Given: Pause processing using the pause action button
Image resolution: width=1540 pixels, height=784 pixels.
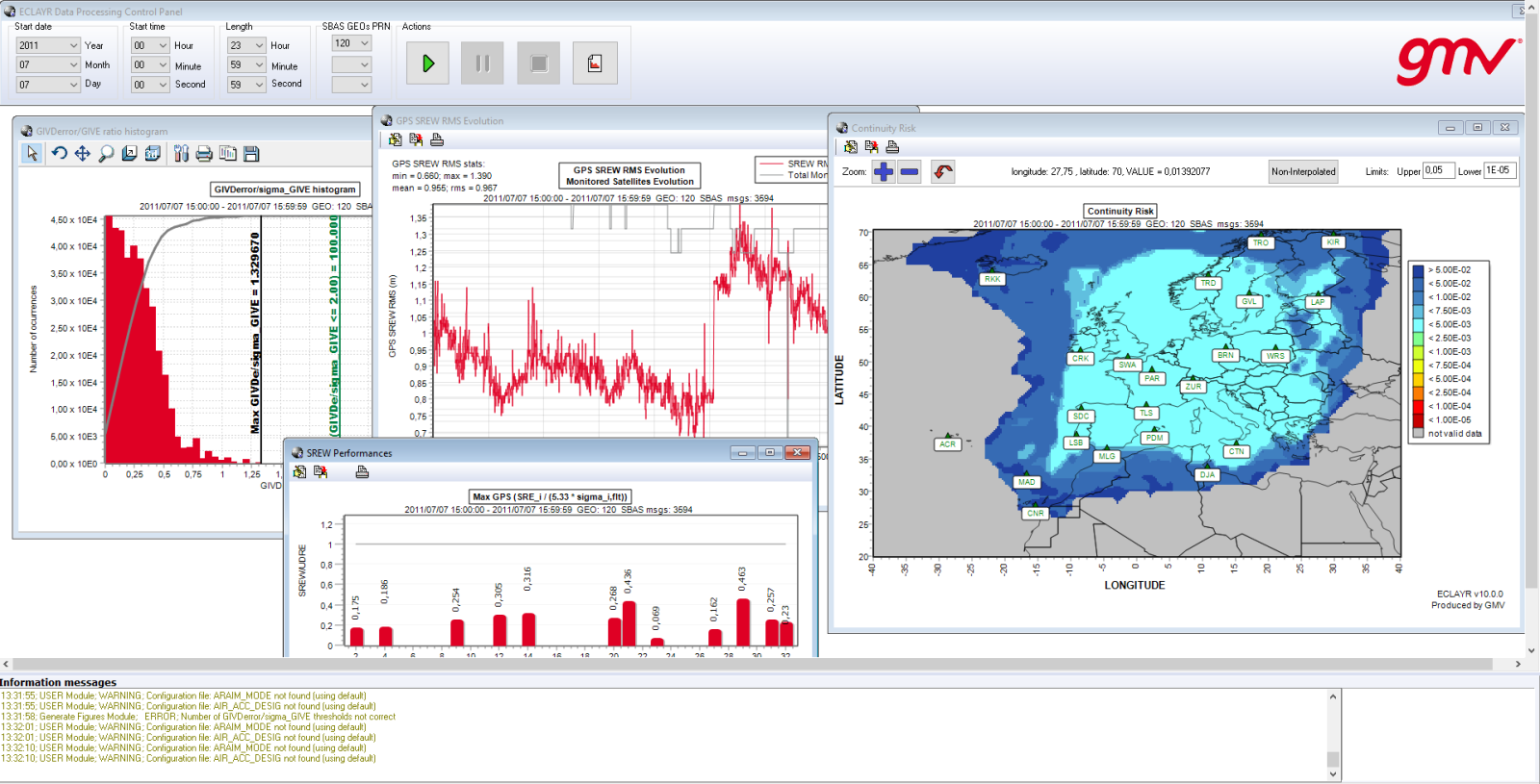Looking at the screenshot, I should 482,63.
